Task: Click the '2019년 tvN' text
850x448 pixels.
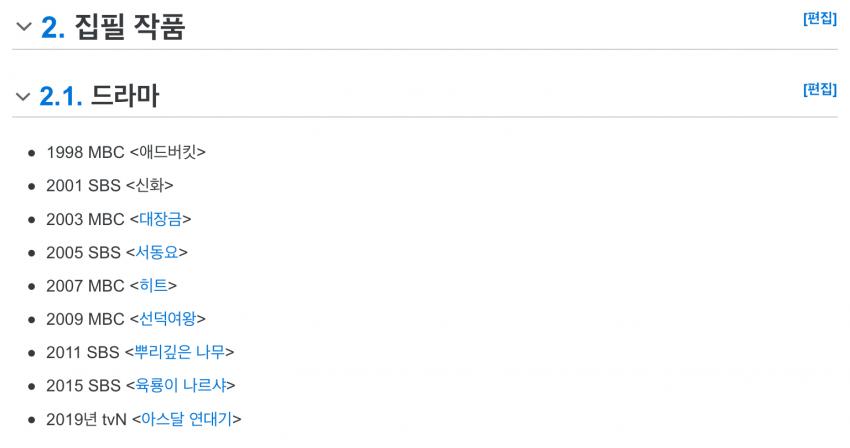Action: pyautogui.click(x=86, y=419)
